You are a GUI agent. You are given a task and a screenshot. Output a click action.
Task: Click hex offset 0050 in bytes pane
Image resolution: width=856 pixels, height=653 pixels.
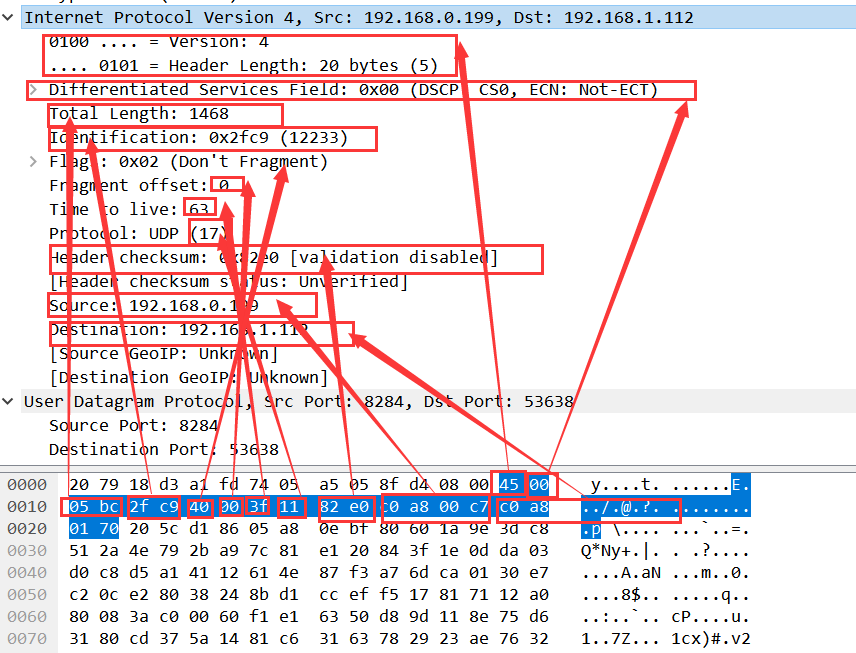tap(27, 595)
